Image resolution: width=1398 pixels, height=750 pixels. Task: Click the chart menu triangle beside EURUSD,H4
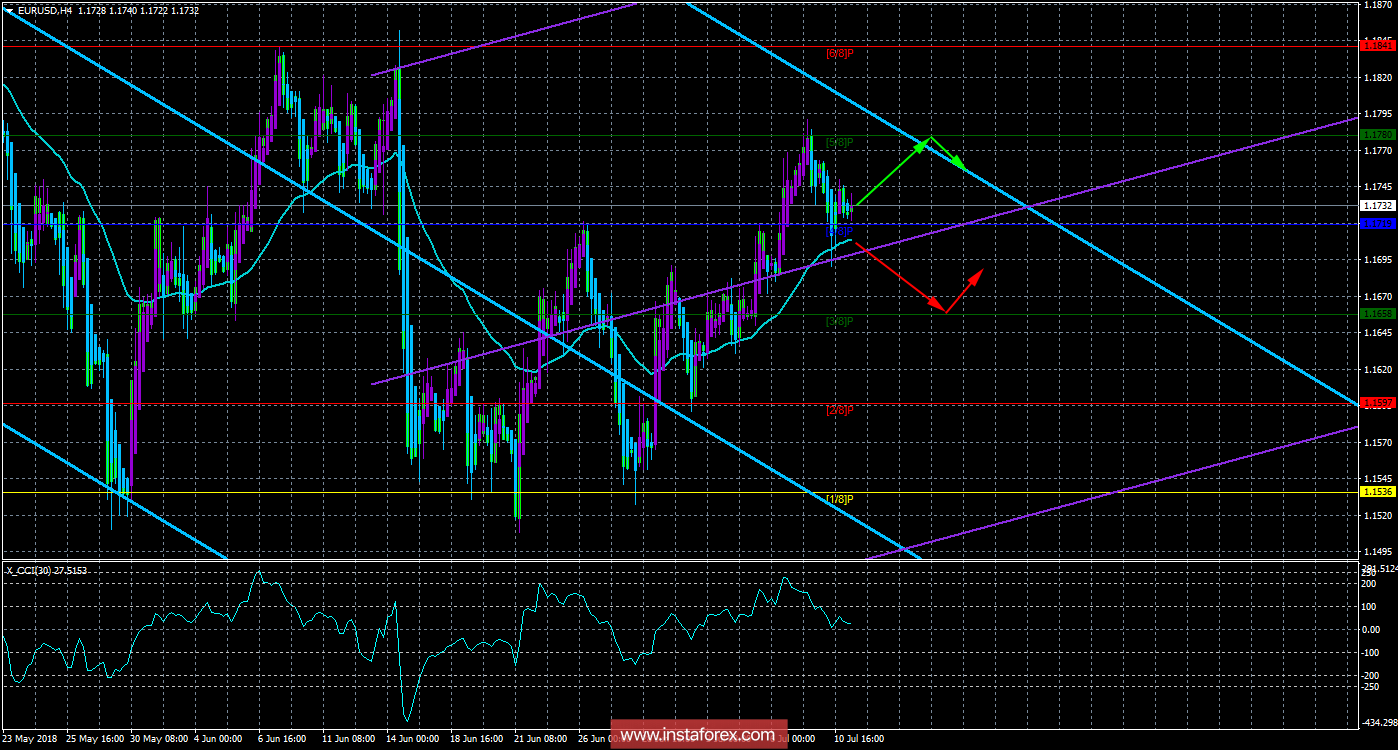point(8,10)
